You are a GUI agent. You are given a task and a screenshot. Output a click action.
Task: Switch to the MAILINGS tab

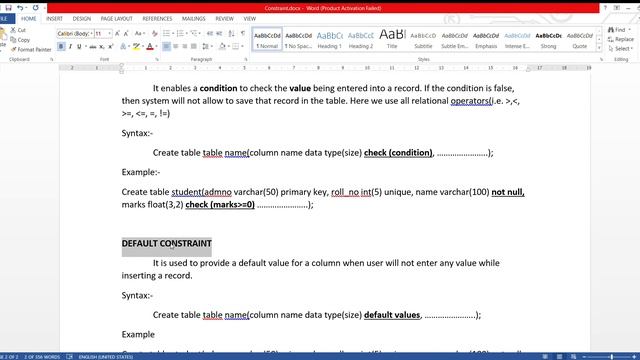tap(193, 19)
